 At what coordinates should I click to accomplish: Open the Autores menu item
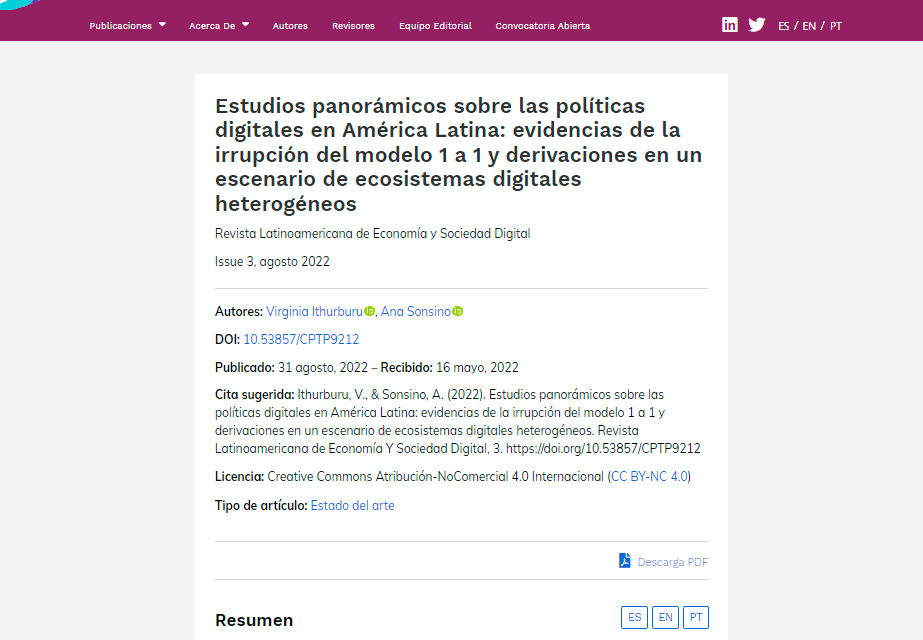290,26
